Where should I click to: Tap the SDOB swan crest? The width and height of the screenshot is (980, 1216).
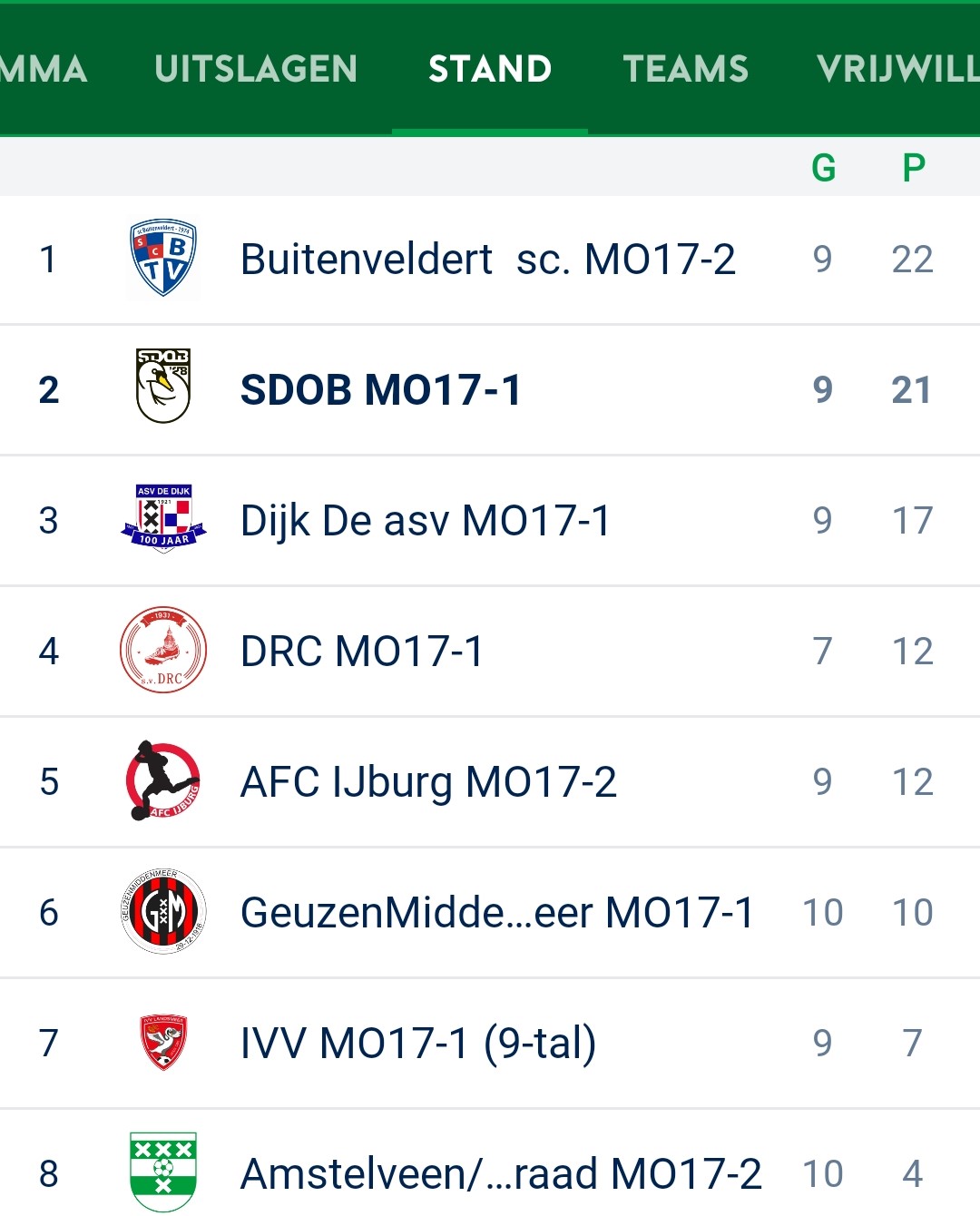click(x=163, y=387)
